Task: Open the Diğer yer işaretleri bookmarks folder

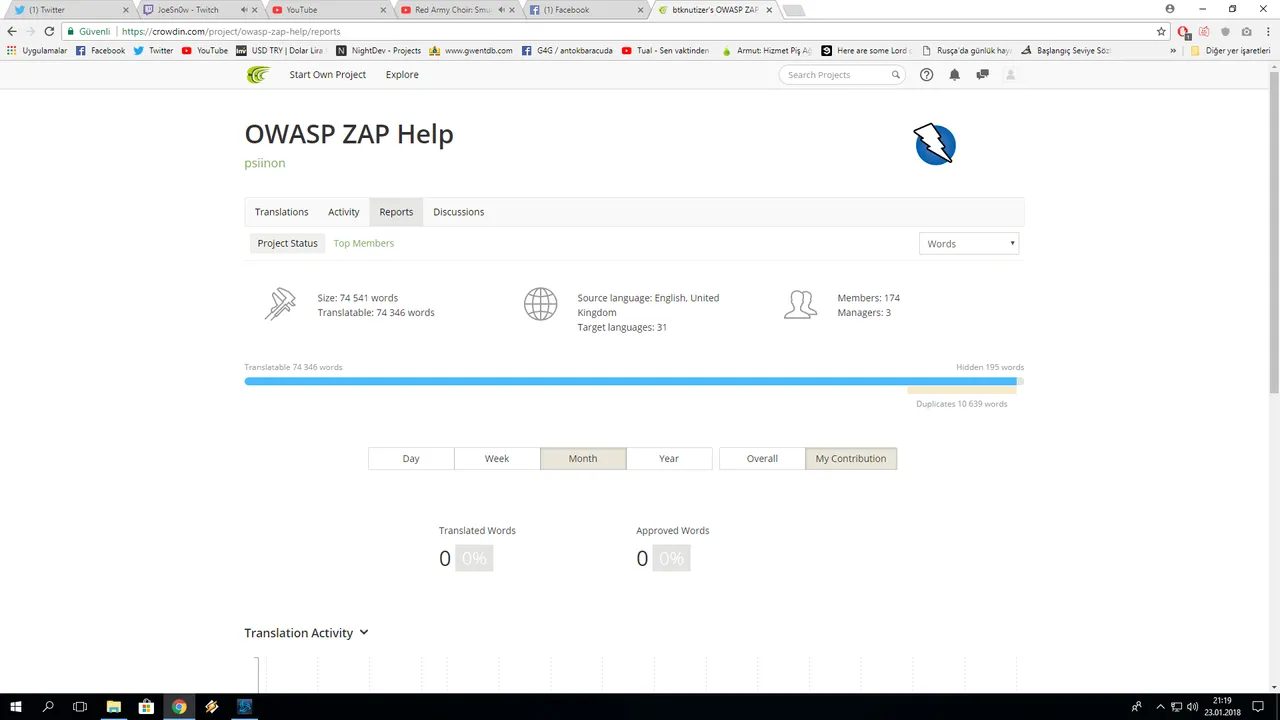Action: (1231, 50)
